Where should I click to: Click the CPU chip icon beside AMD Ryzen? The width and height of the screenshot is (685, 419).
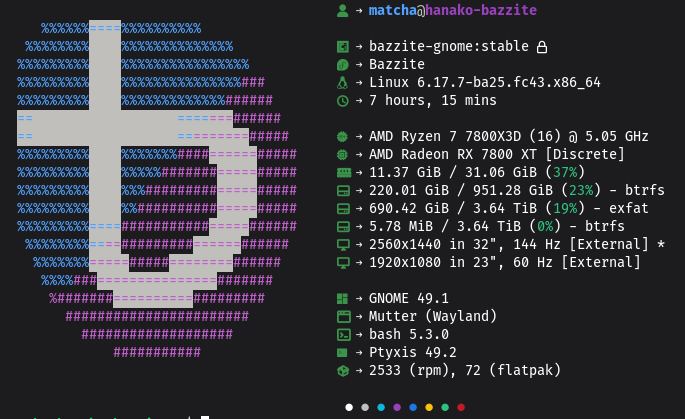pos(342,137)
